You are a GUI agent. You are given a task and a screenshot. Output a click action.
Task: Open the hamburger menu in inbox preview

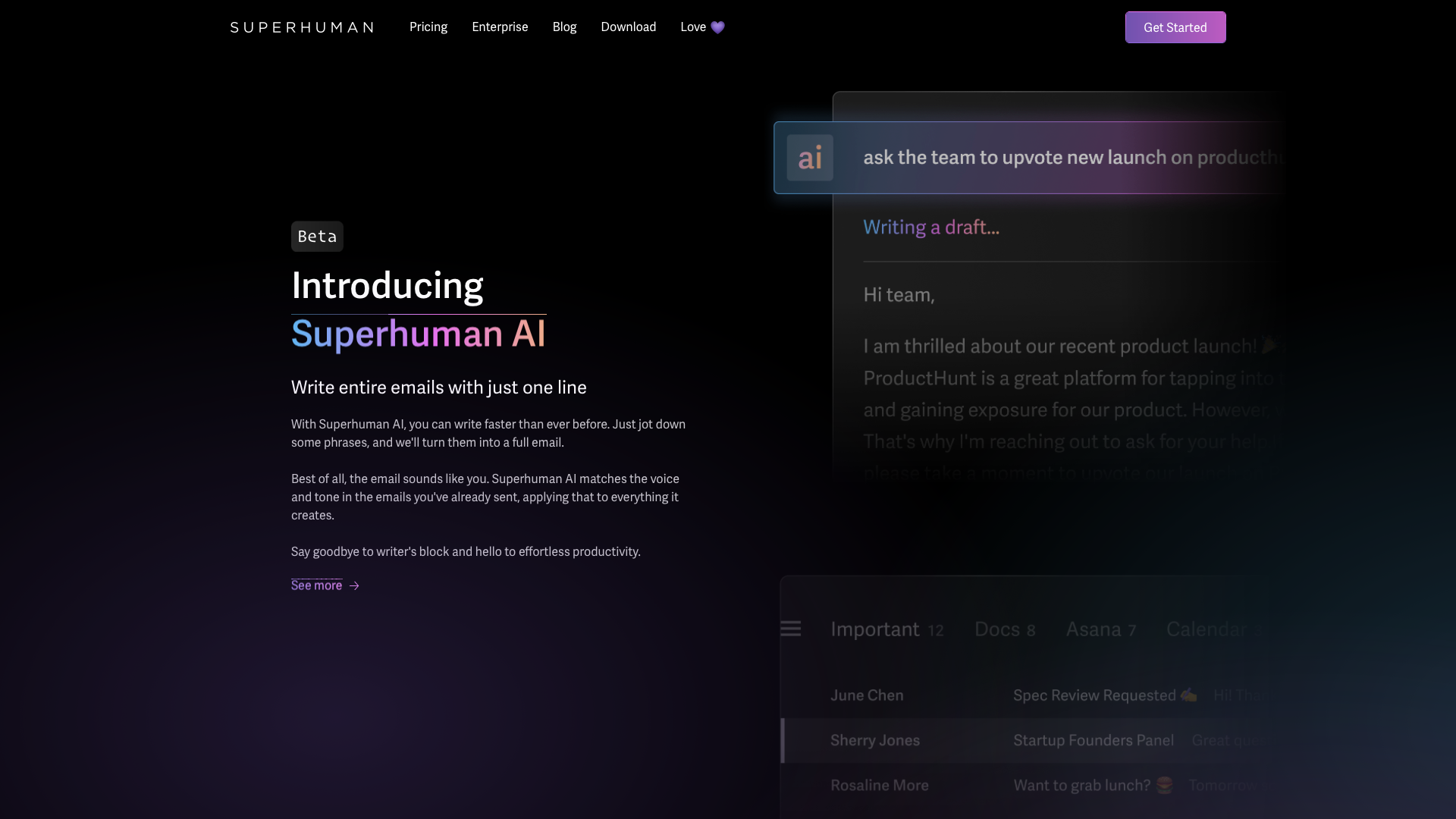tap(791, 629)
